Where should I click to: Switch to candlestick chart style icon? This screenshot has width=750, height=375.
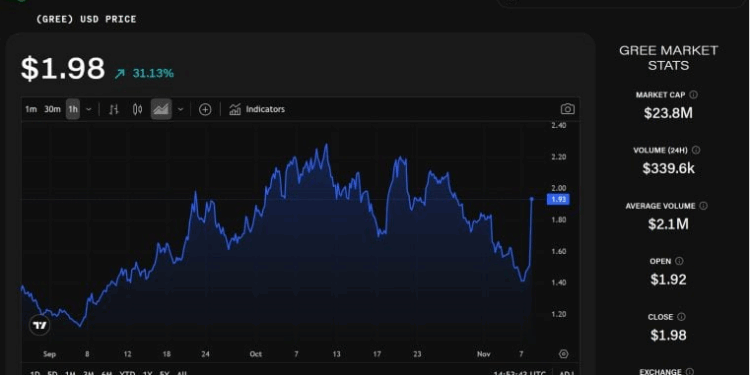click(x=137, y=110)
